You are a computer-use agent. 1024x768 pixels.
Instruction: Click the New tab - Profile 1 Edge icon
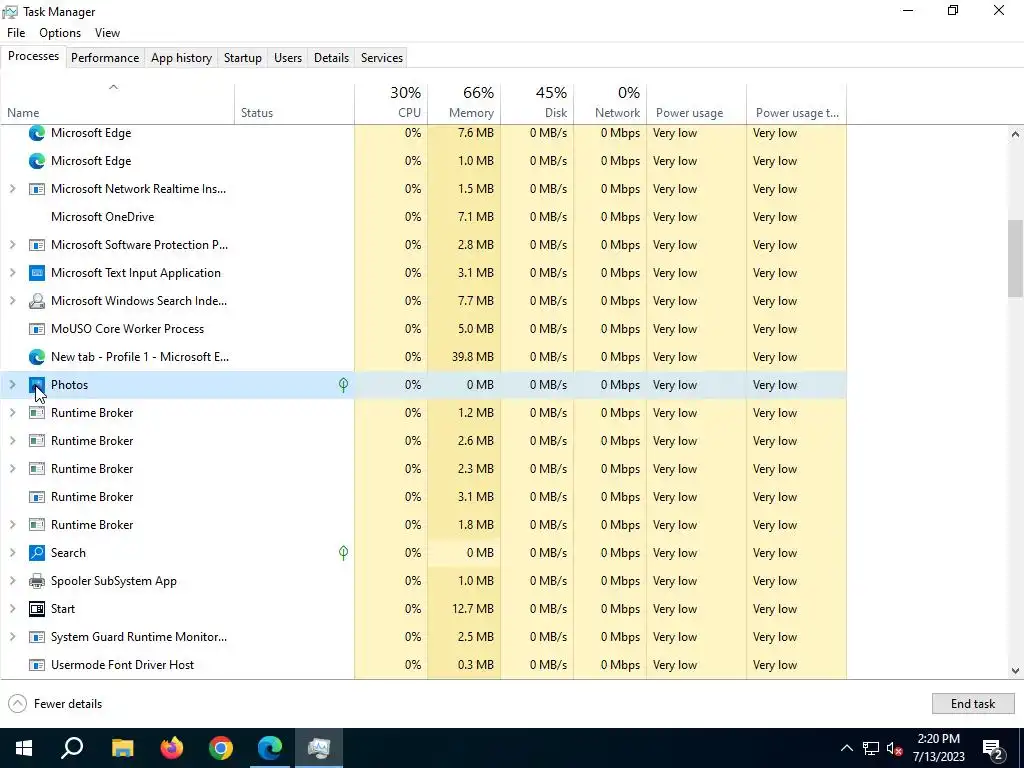point(37,357)
